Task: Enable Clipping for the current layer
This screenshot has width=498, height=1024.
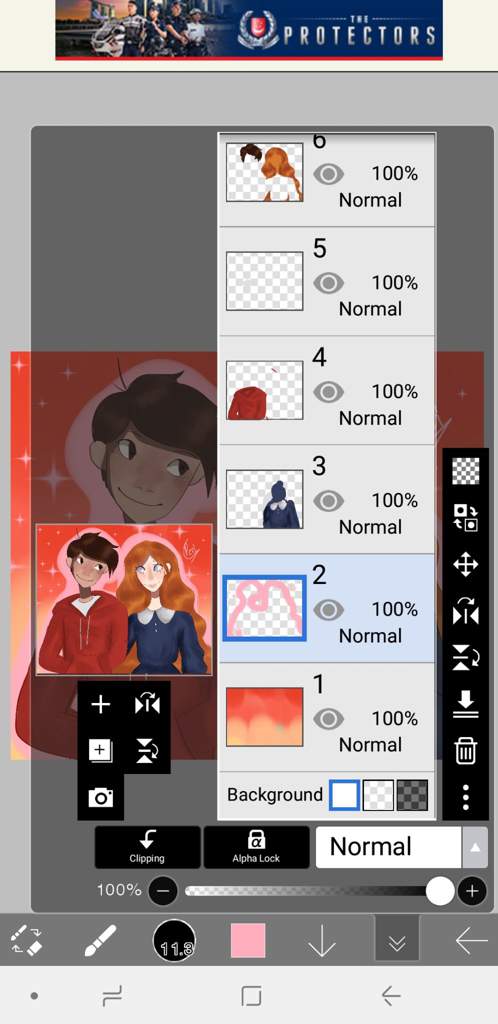Action: [148, 847]
